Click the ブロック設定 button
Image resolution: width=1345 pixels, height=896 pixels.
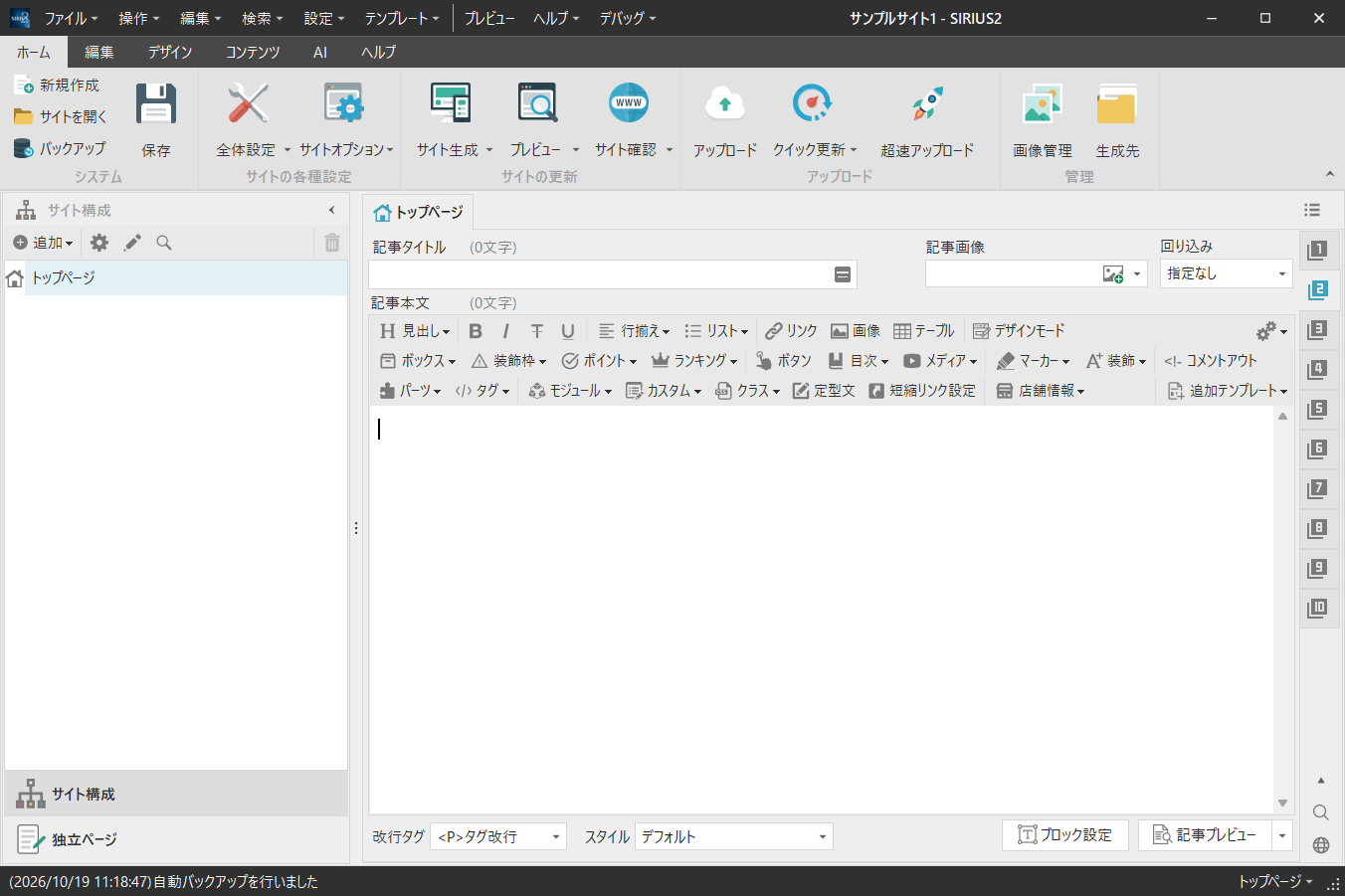click(x=1064, y=835)
